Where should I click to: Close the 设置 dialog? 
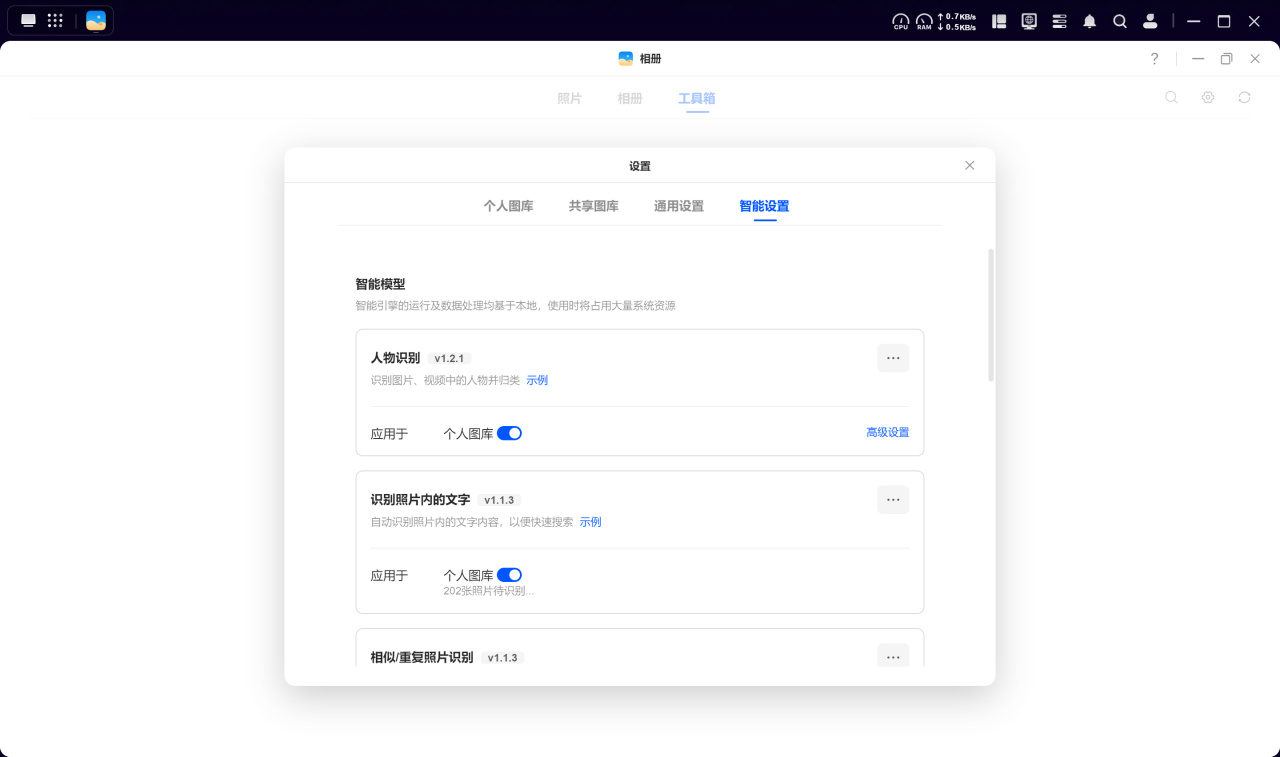(x=969, y=165)
